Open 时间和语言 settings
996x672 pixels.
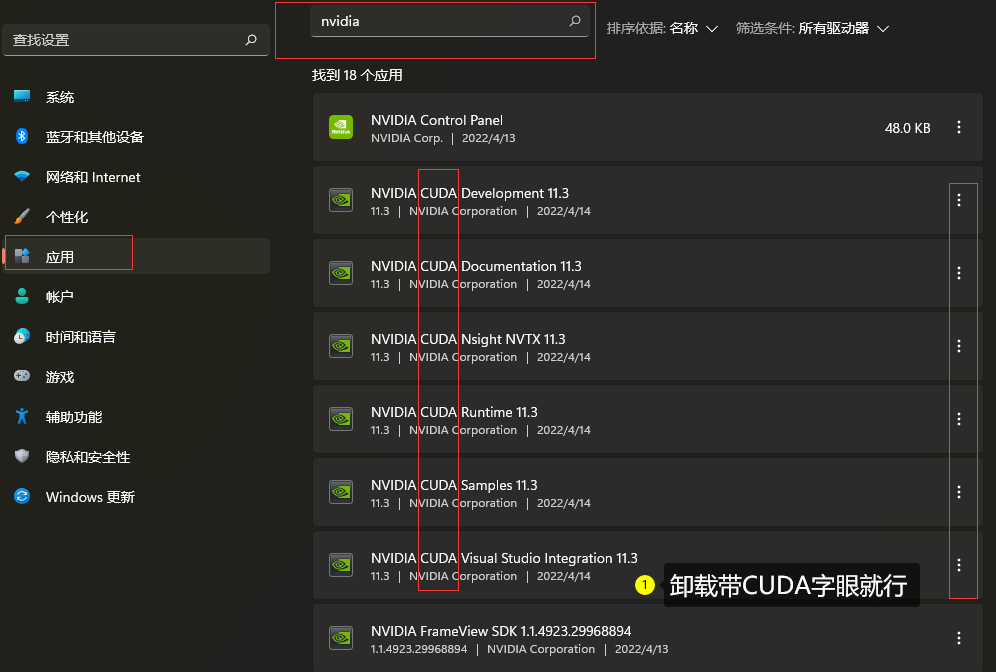click(136, 337)
